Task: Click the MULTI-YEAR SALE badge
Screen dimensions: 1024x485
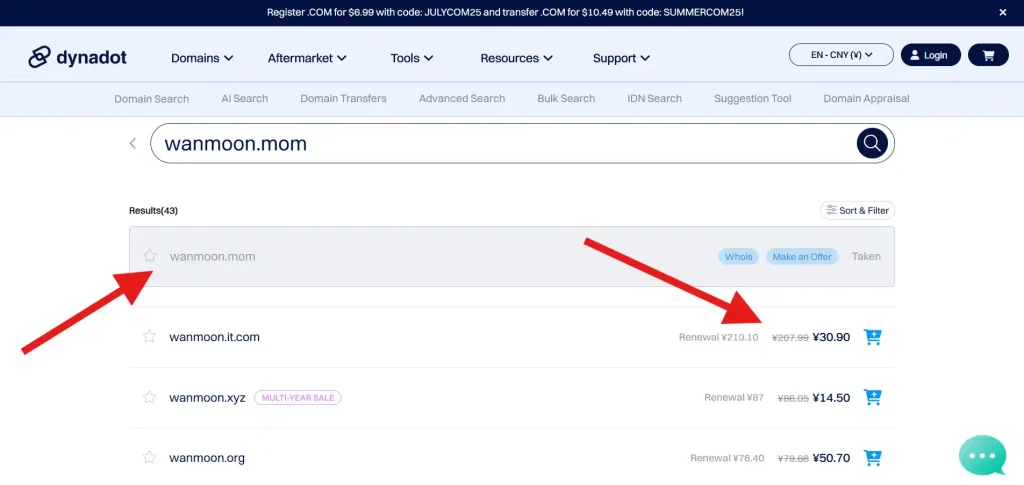Action: [298, 398]
